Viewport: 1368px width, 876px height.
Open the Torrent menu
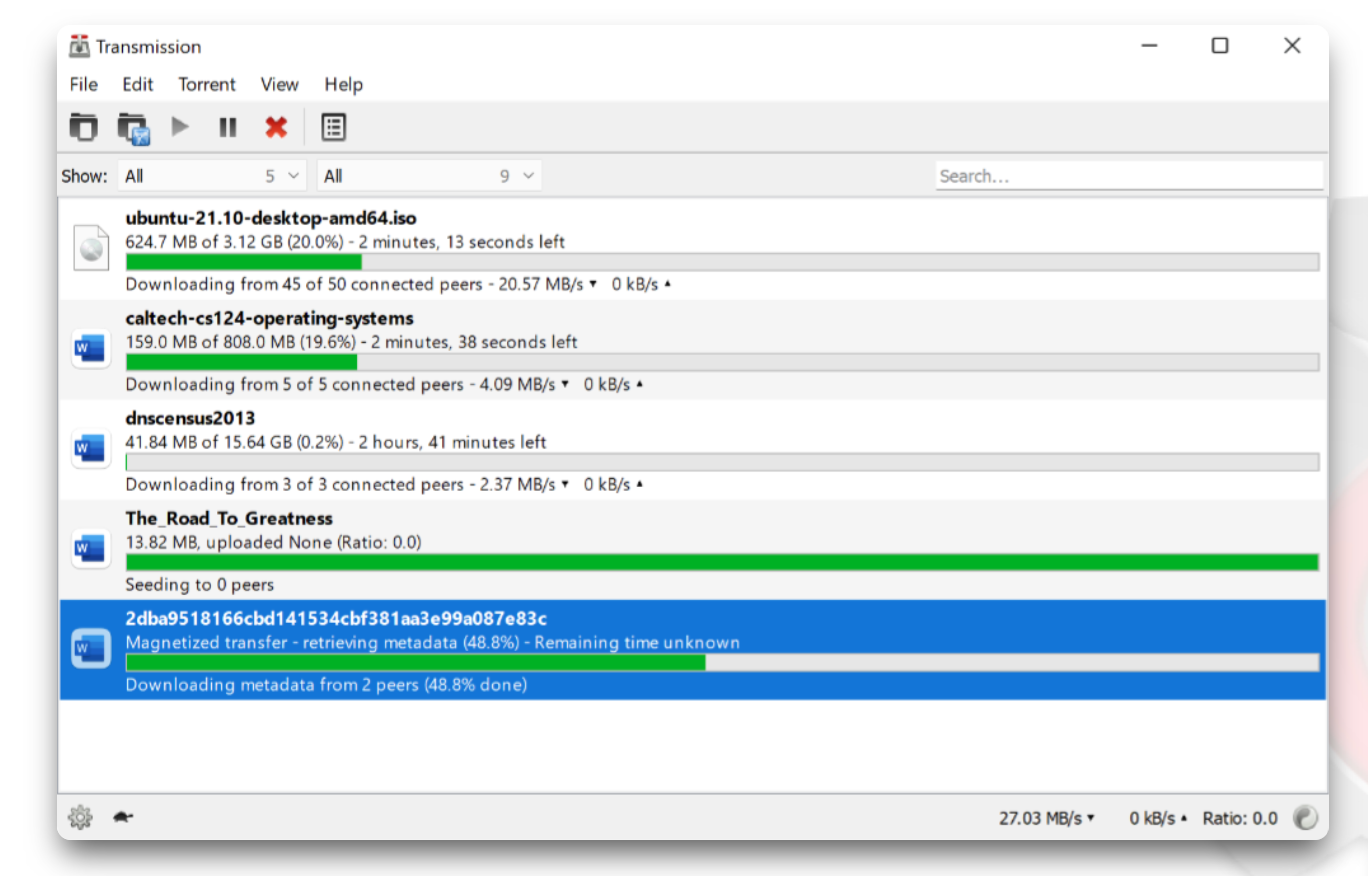207,84
